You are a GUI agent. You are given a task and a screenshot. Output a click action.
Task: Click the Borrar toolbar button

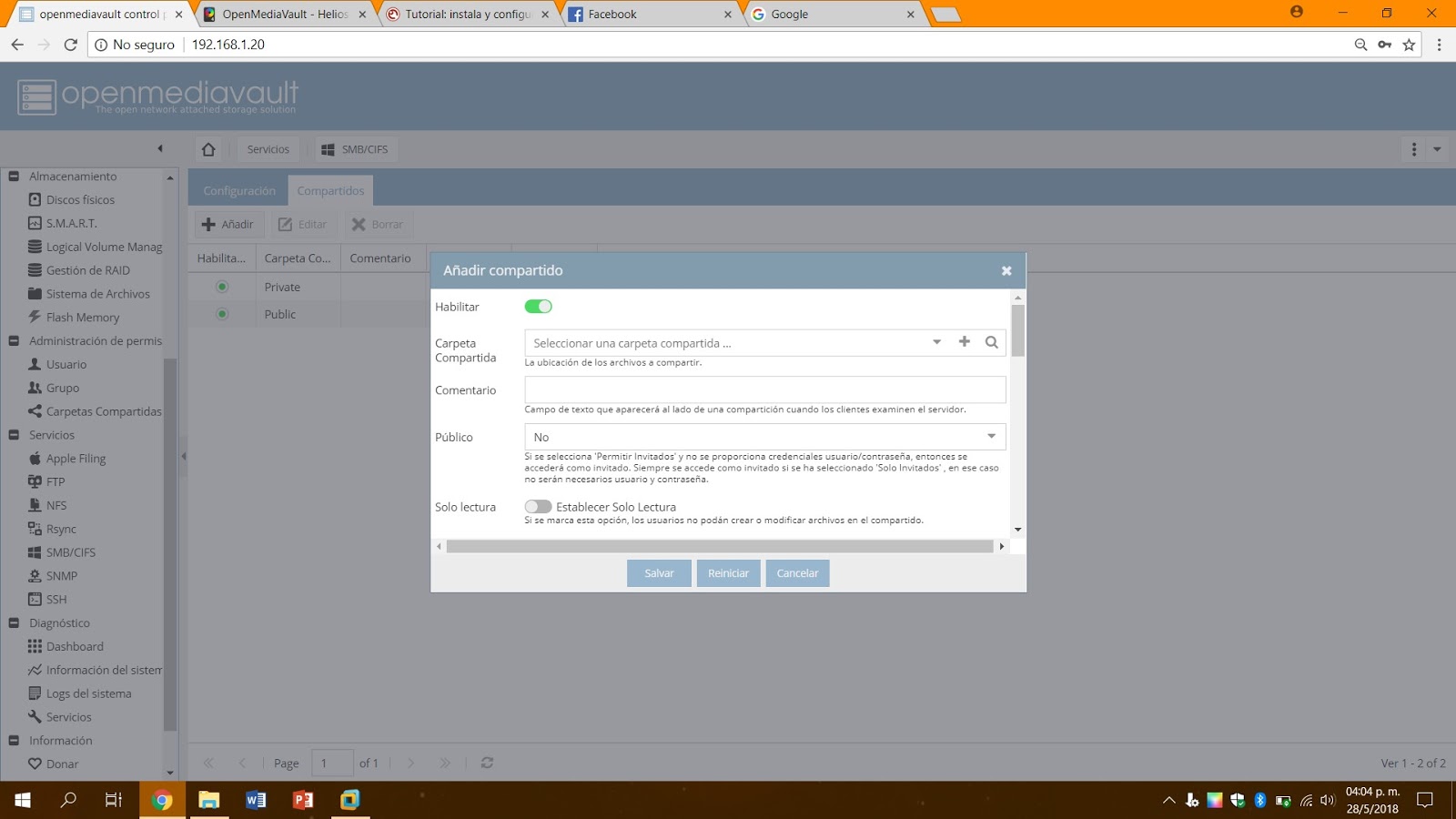378,224
